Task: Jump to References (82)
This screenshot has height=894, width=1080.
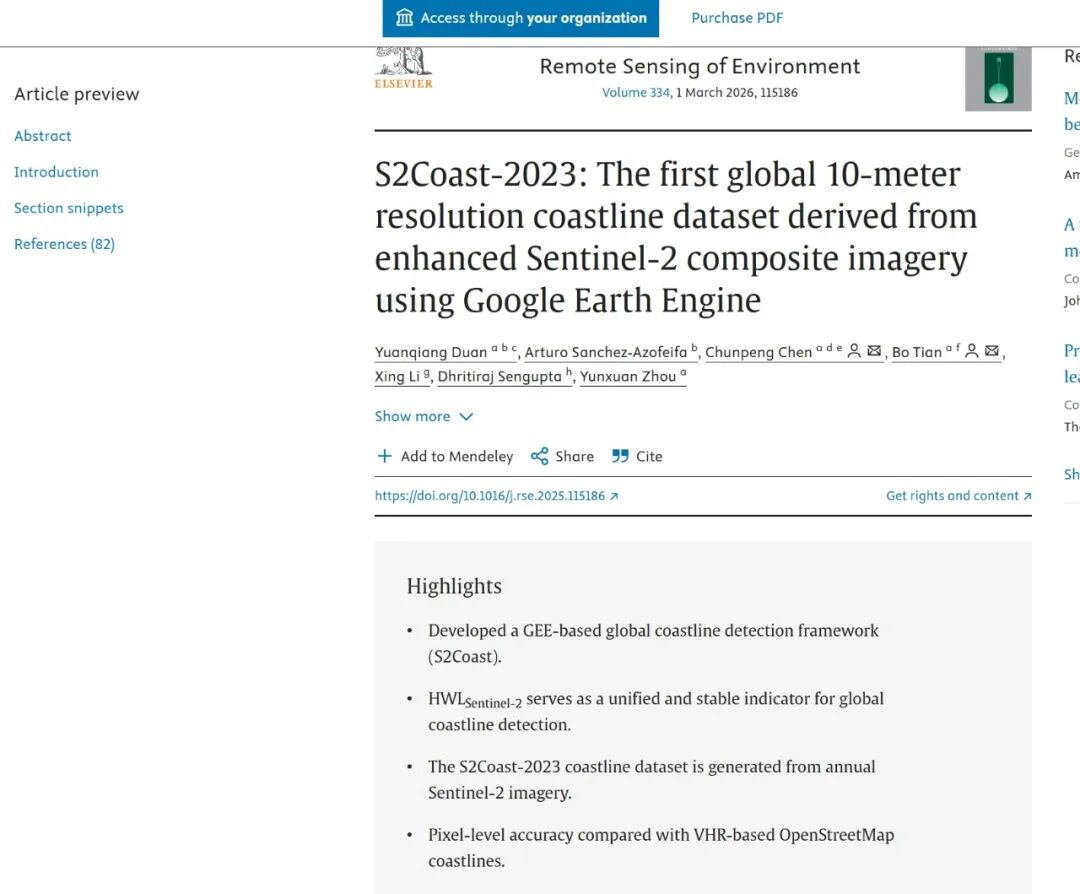Action: point(65,244)
